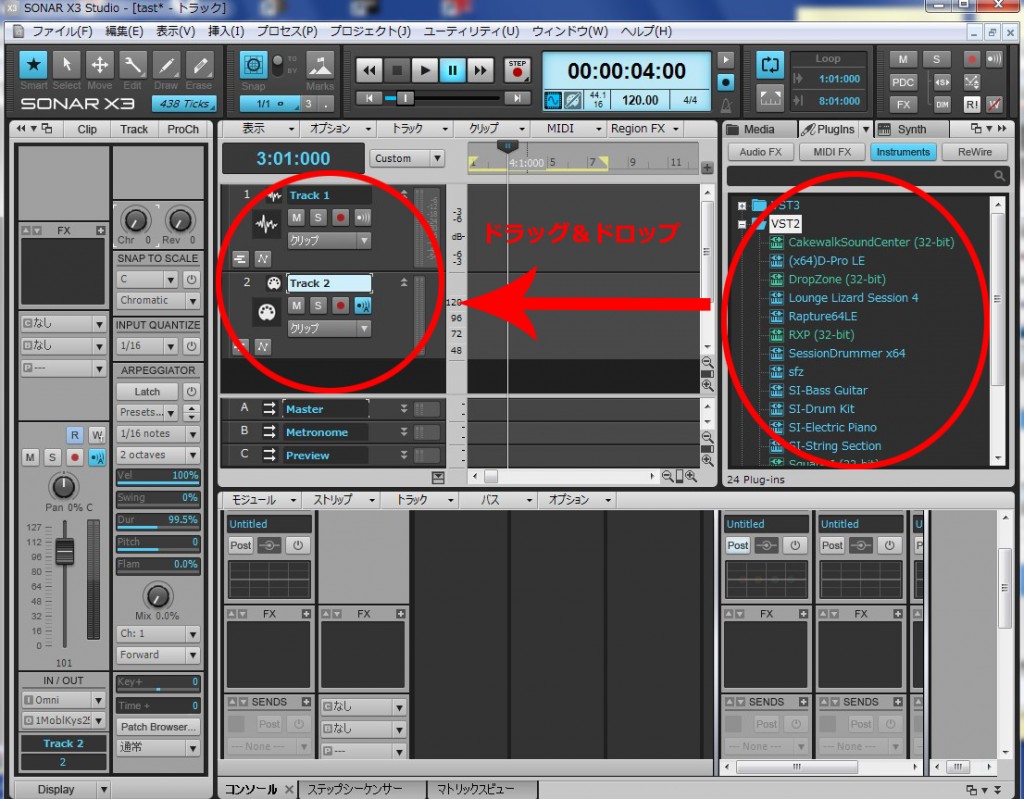Toggle the Loop on/off icon
Image resolution: width=1024 pixels, height=799 pixels.
click(770, 65)
